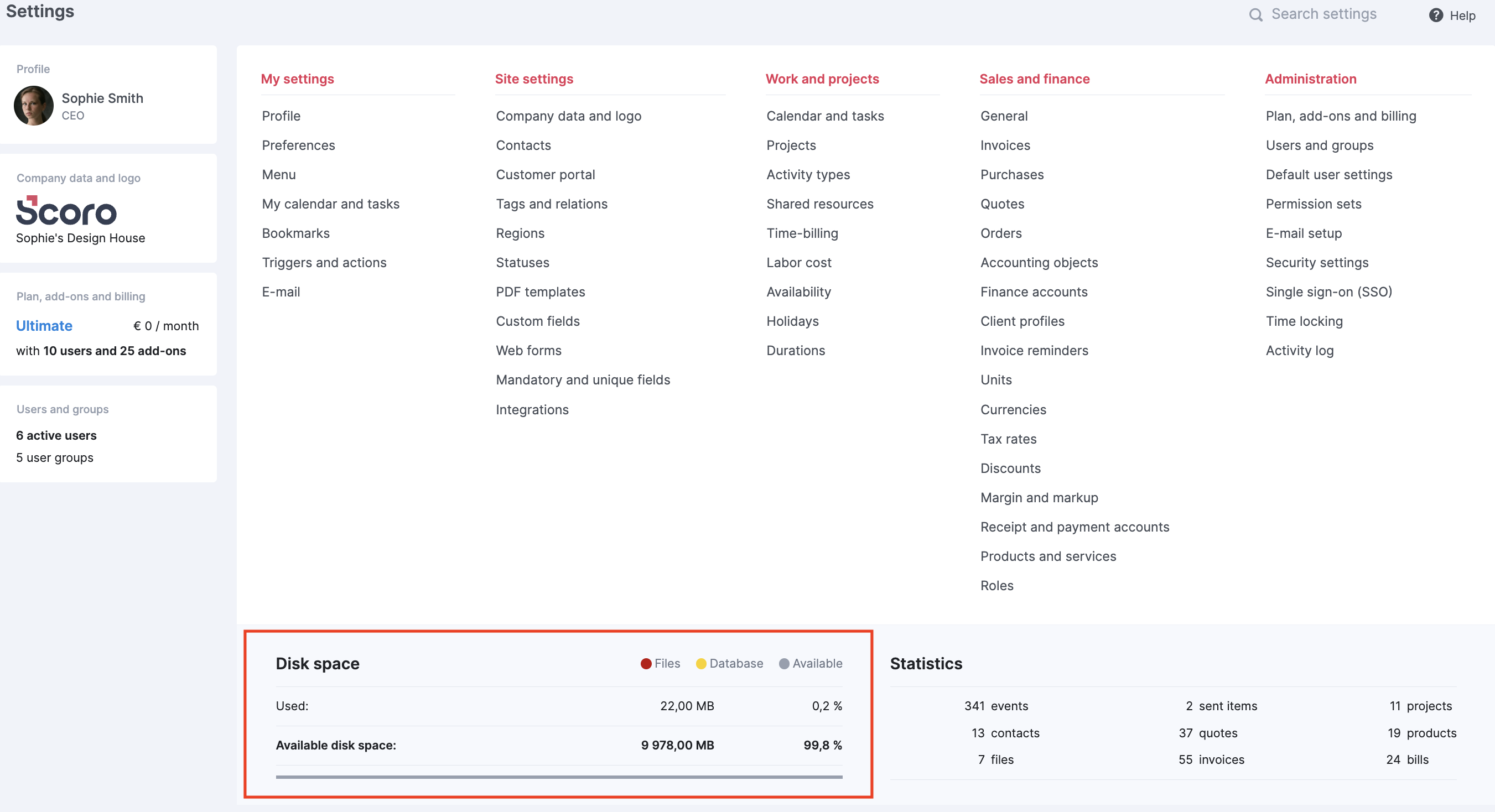The width and height of the screenshot is (1495, 812).
Task: Open Default user settings
Action: (1328, 175)
